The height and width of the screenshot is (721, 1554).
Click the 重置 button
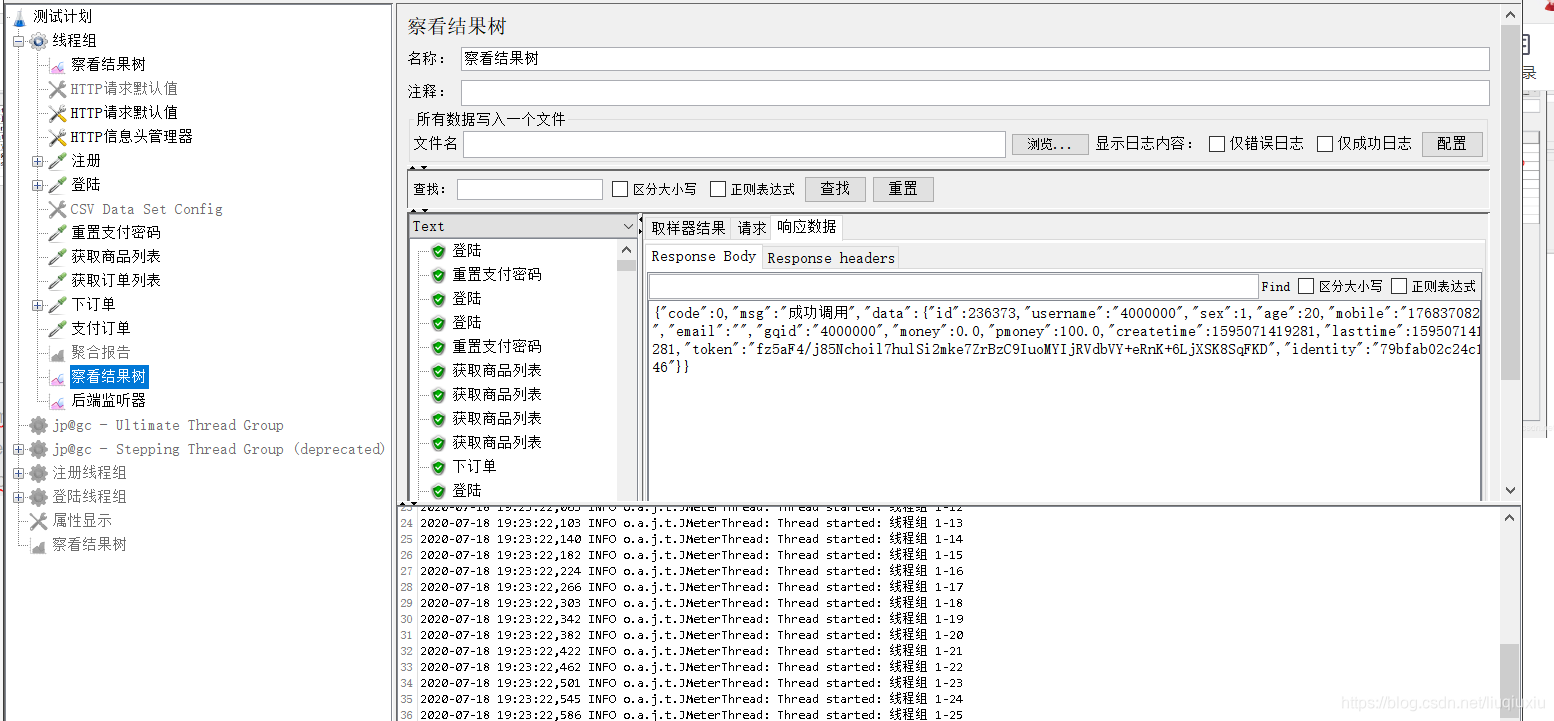click(903, 189)
